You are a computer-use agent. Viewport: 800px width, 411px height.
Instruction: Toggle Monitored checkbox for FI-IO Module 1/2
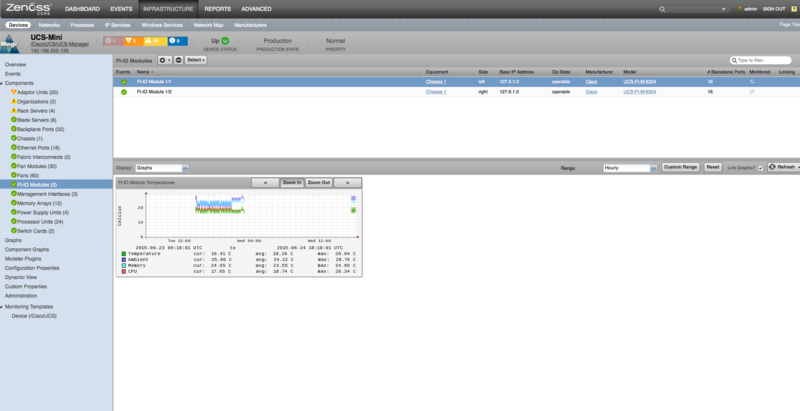[x=752, y=92]
